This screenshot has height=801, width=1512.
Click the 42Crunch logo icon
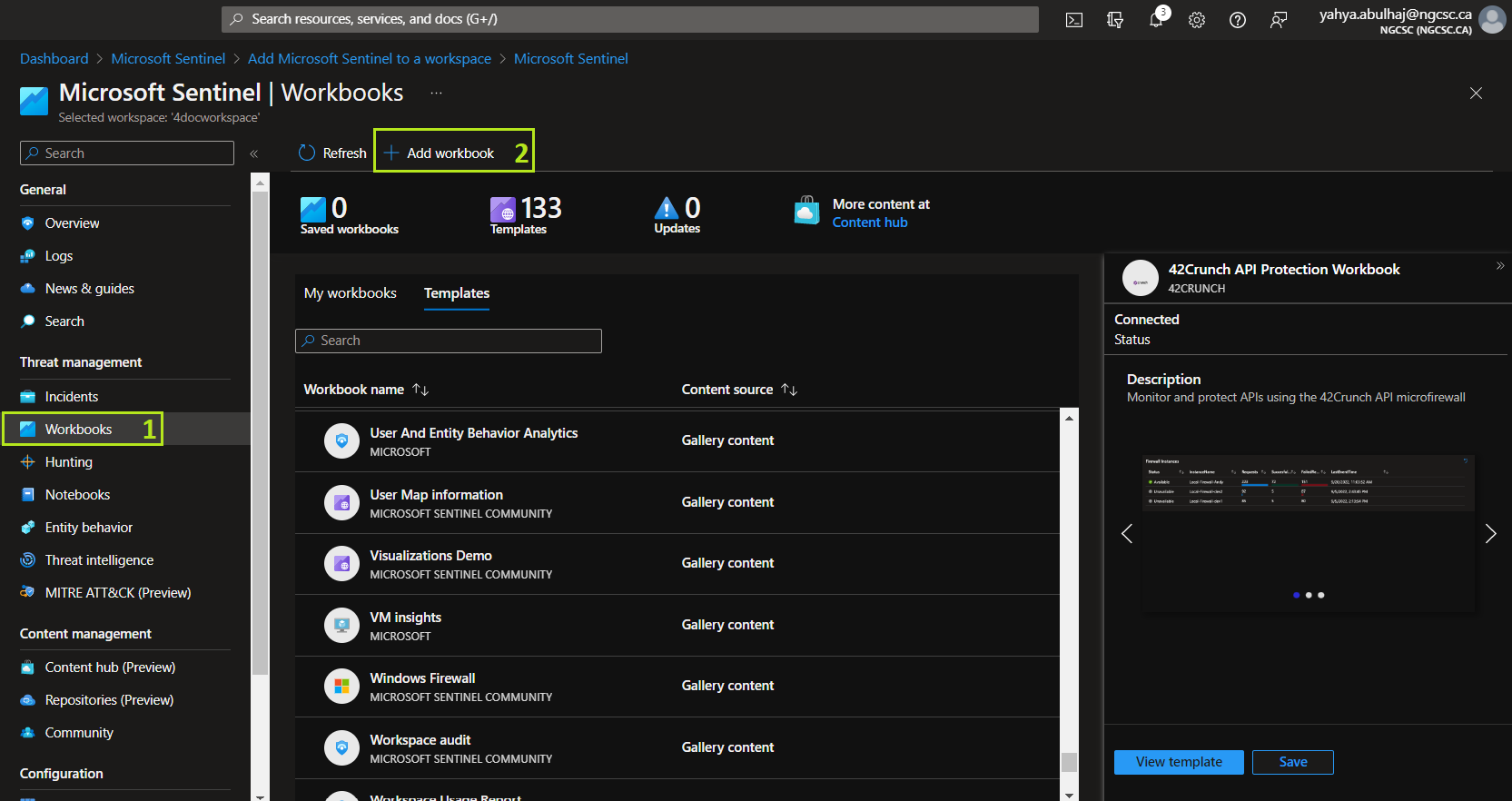(1141, 278)
